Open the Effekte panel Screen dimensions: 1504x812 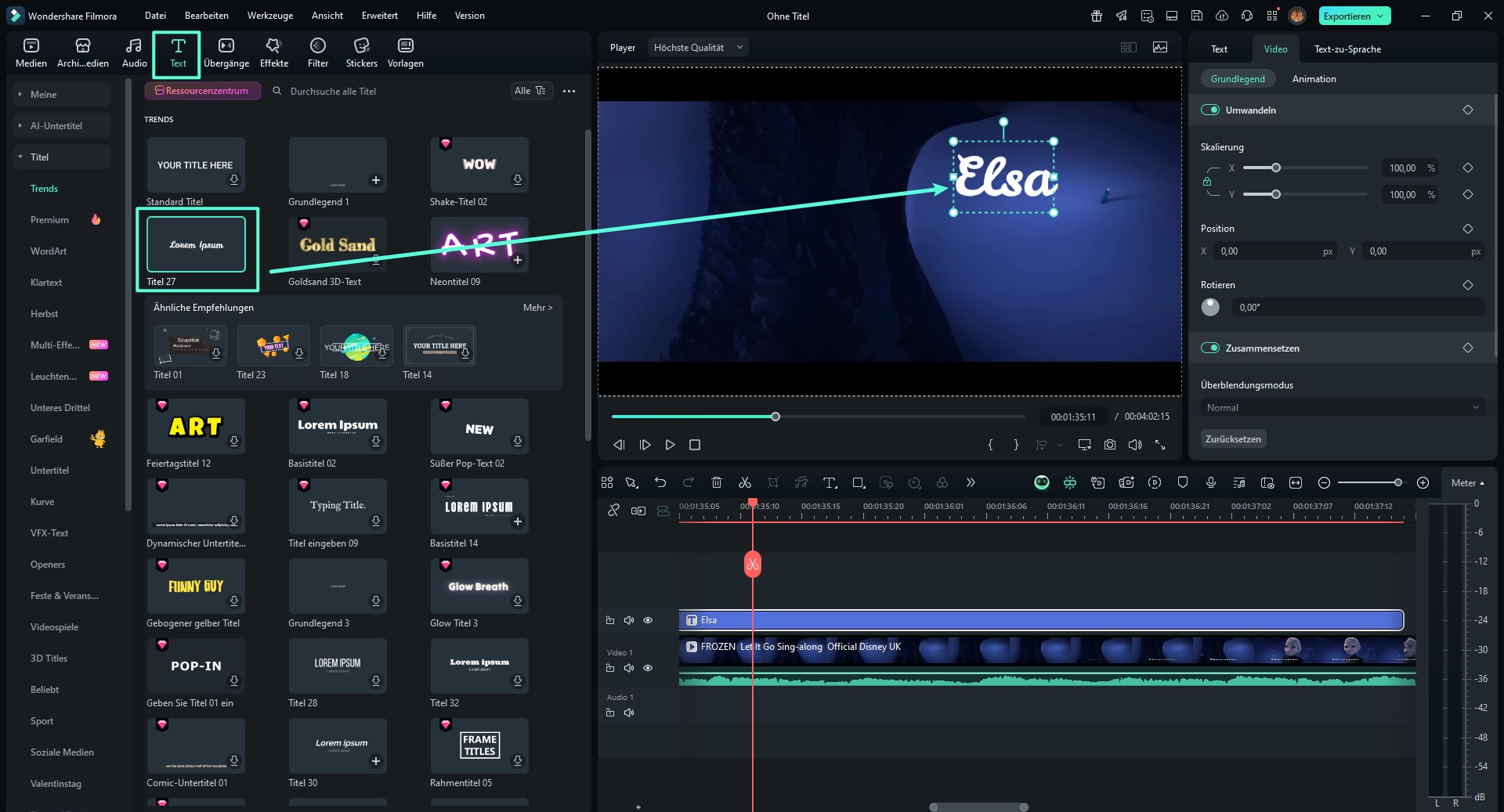tap(273, 53)
